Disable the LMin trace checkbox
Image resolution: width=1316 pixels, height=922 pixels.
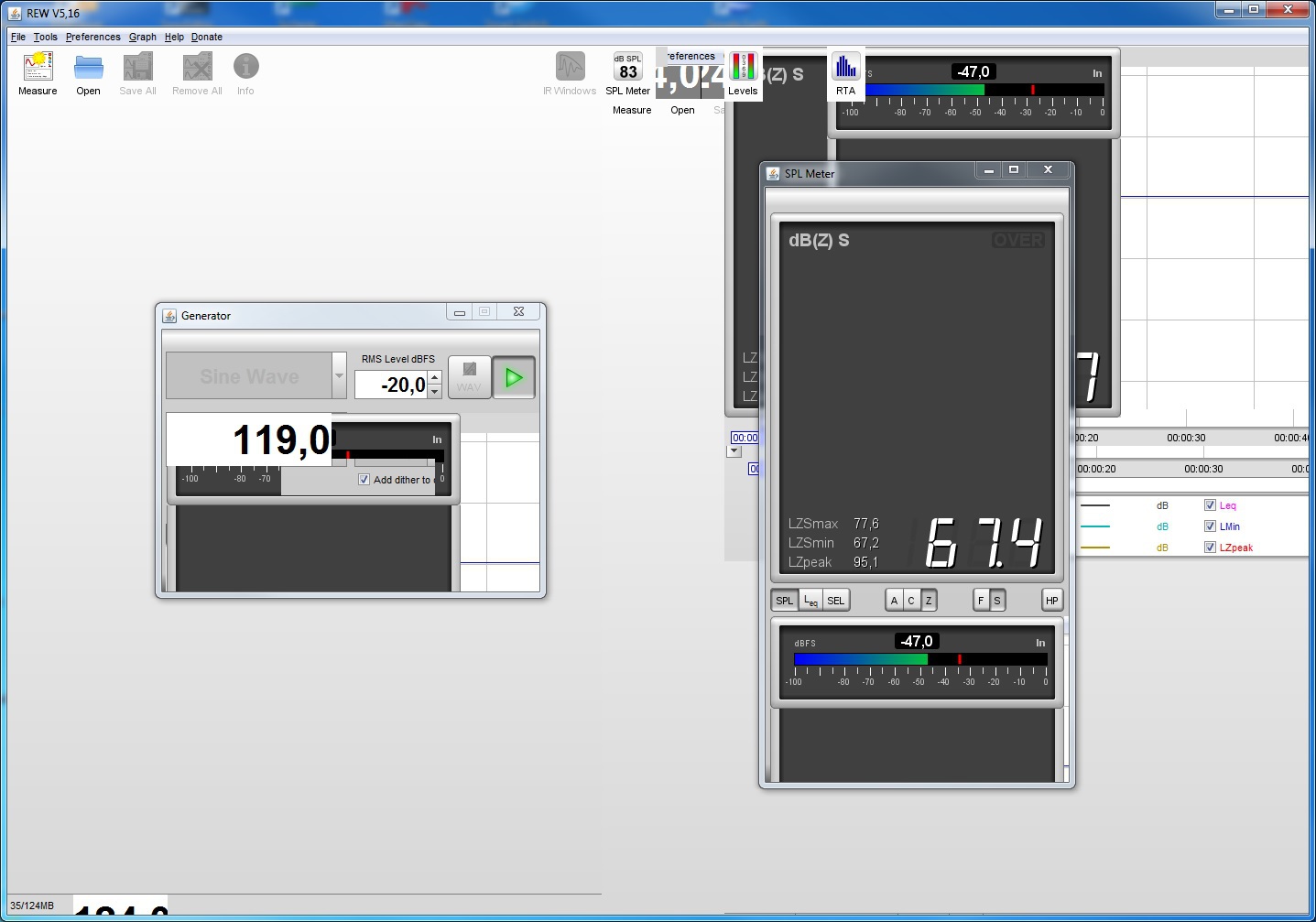pyautogui.click(x=1210, y=526)
